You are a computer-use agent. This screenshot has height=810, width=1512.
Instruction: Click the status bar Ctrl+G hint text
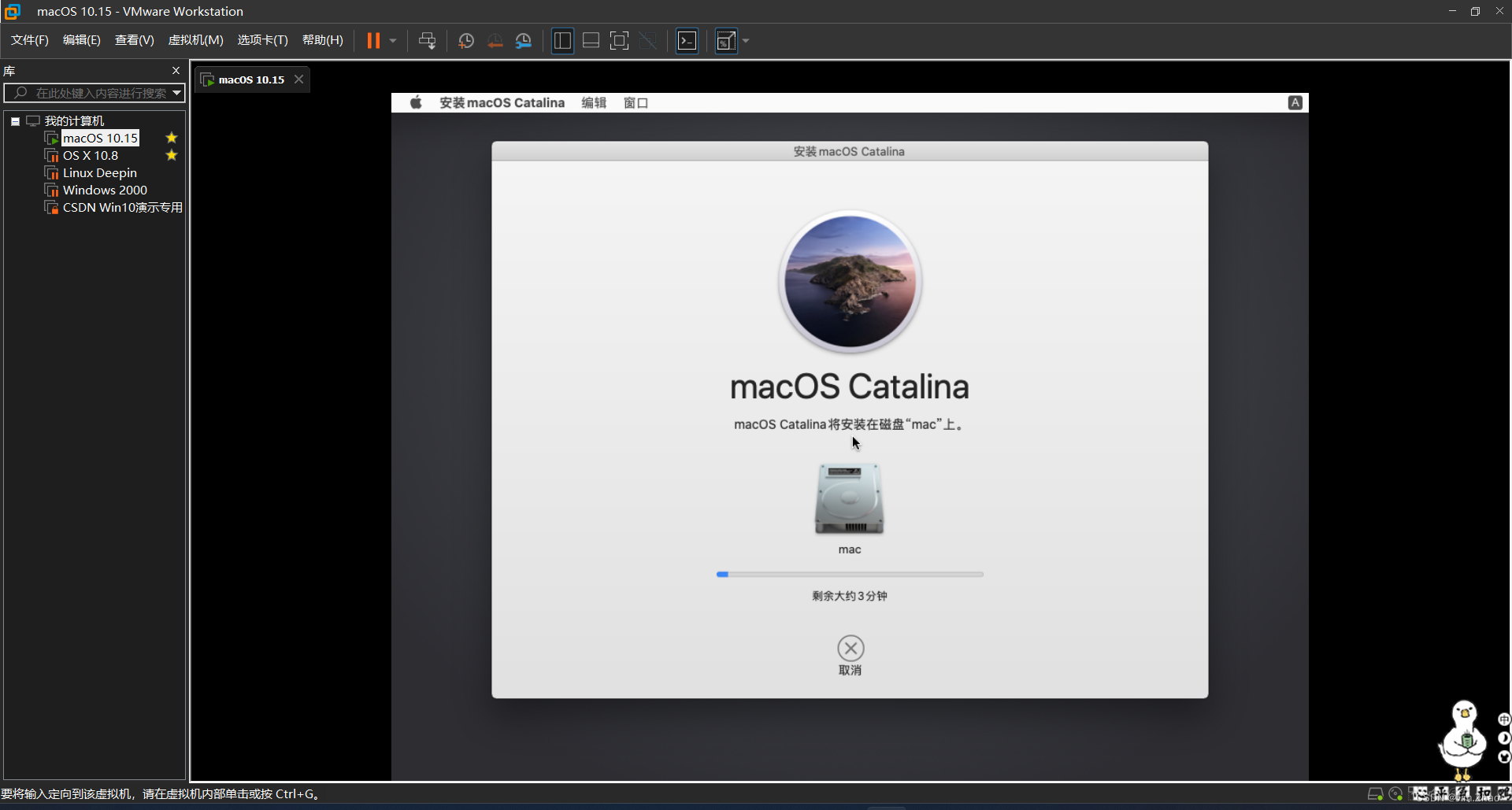(x=161, y=794)
